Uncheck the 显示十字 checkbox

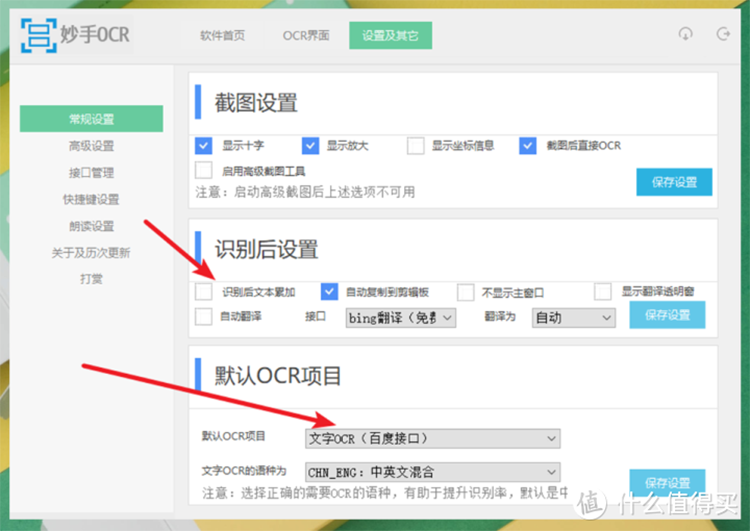[x=204, y=145]
